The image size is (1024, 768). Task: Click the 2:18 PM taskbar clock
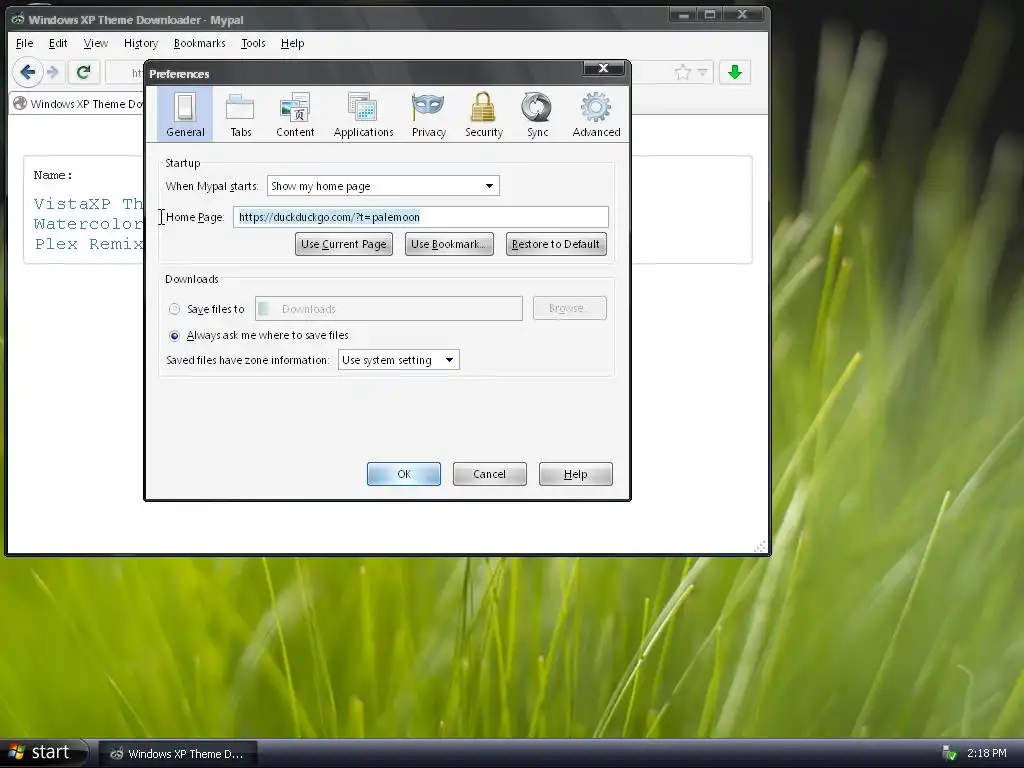pyautogui.click(x=986, y=754)
